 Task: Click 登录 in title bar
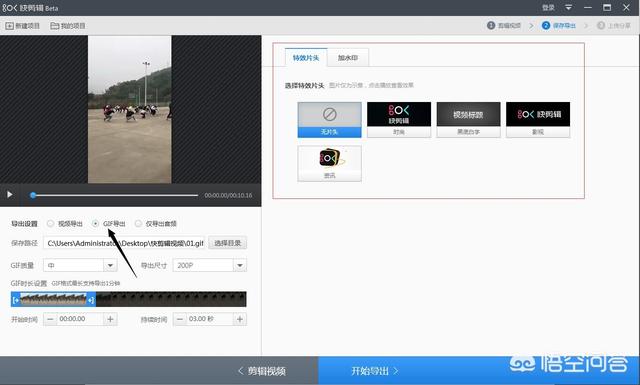click(548, 8)
